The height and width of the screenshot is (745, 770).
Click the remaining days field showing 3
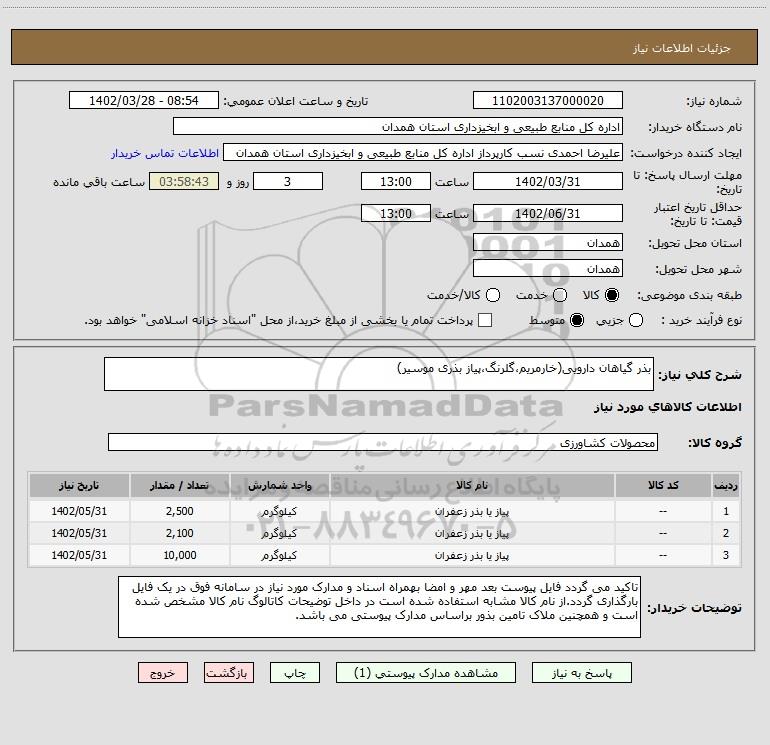[288, 182]
